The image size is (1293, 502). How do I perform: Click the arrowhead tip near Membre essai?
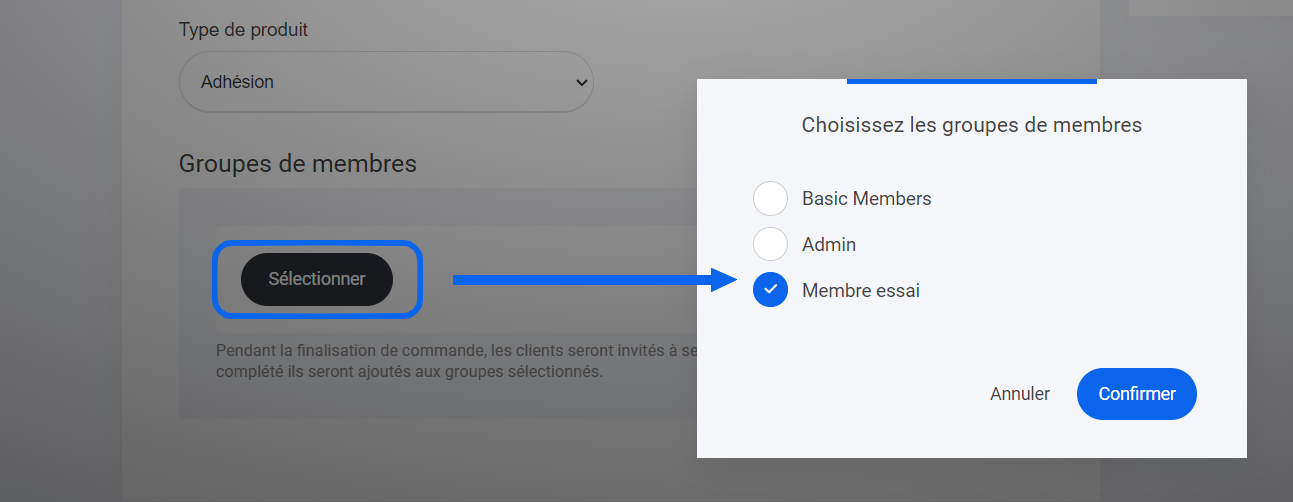tap(732, 280)
